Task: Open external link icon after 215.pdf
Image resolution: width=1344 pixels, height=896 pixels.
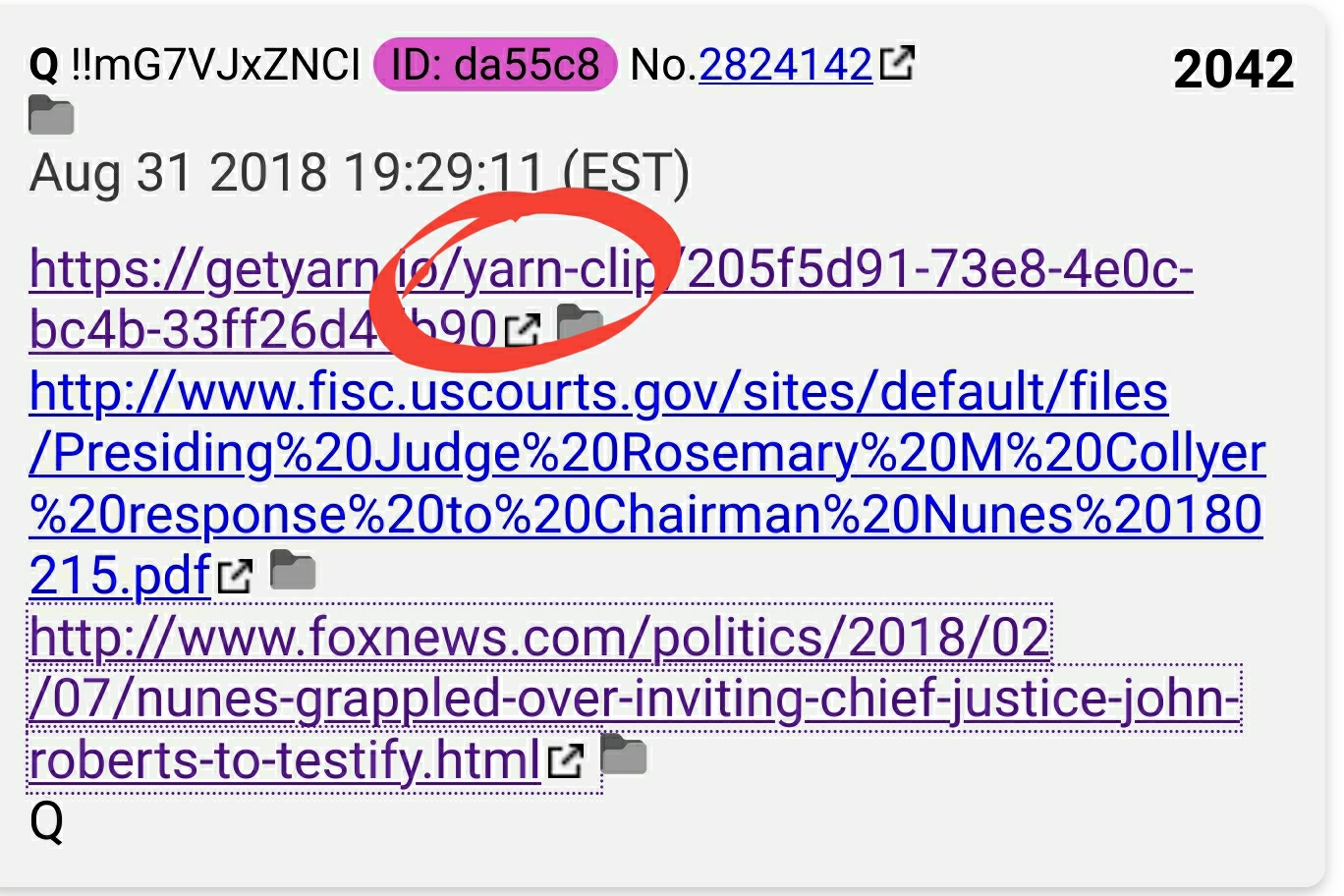Action: pos(234,576)
